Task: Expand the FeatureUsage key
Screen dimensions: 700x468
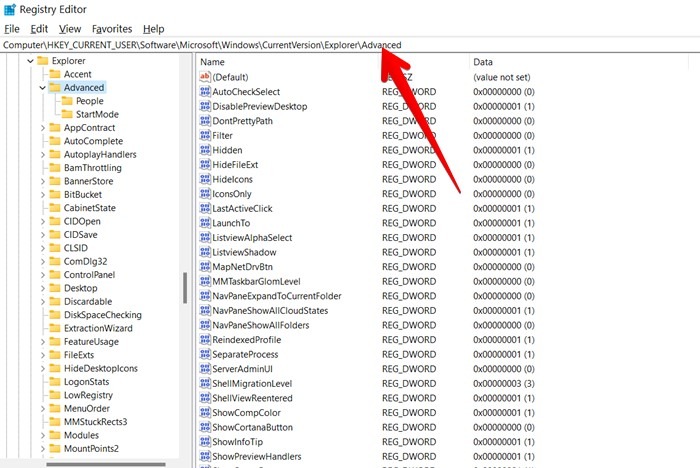Action: click(43, 342)
